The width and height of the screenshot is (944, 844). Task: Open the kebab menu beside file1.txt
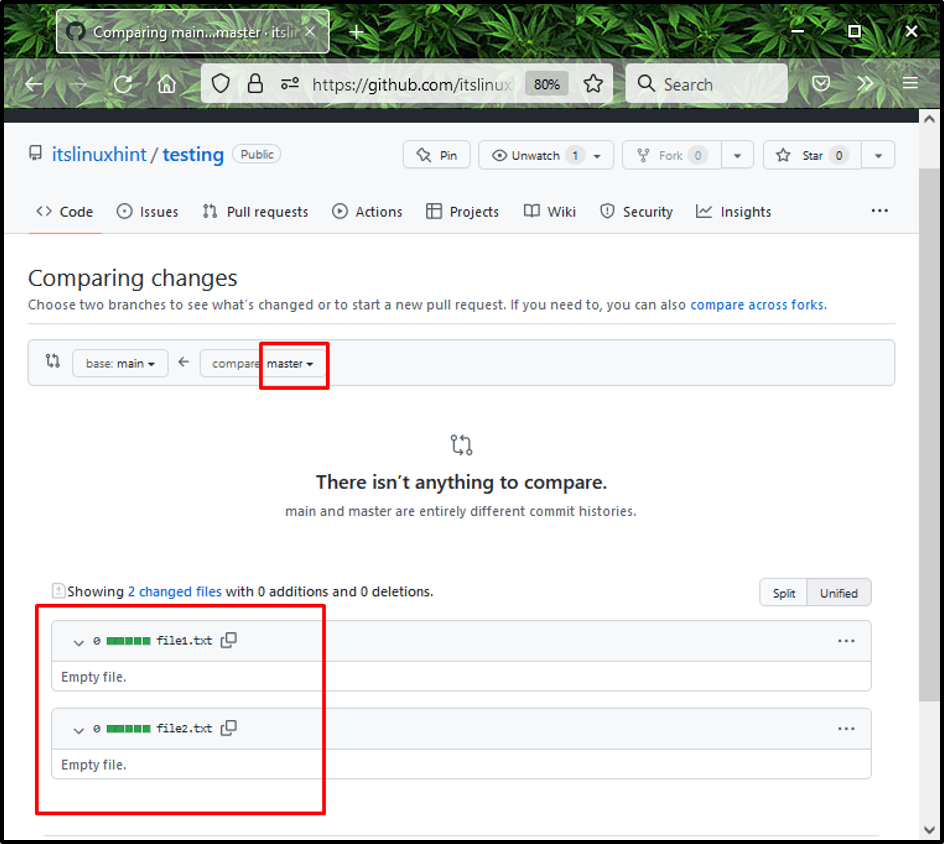coord(846,640)
